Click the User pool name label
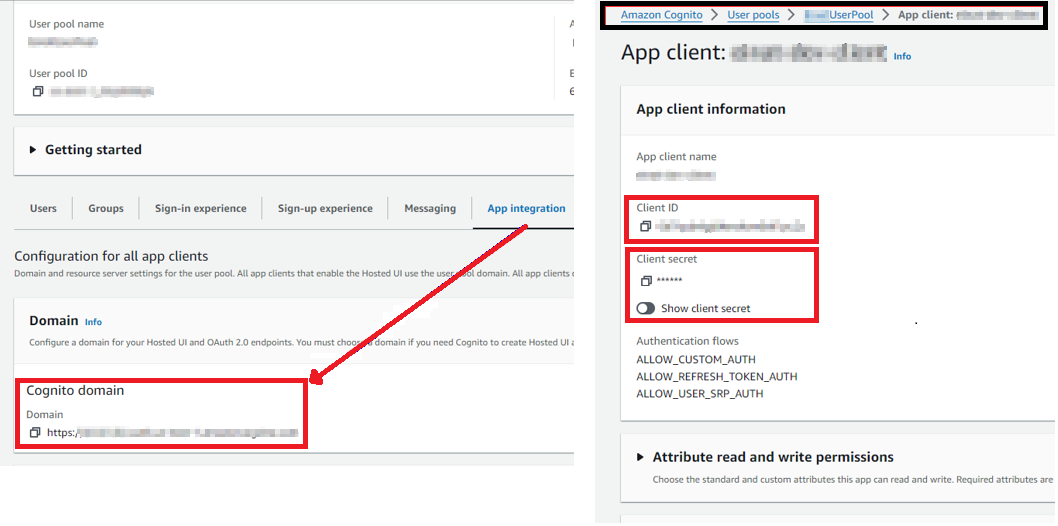The height and width of the screenshot is (526, 1058). 66,24
